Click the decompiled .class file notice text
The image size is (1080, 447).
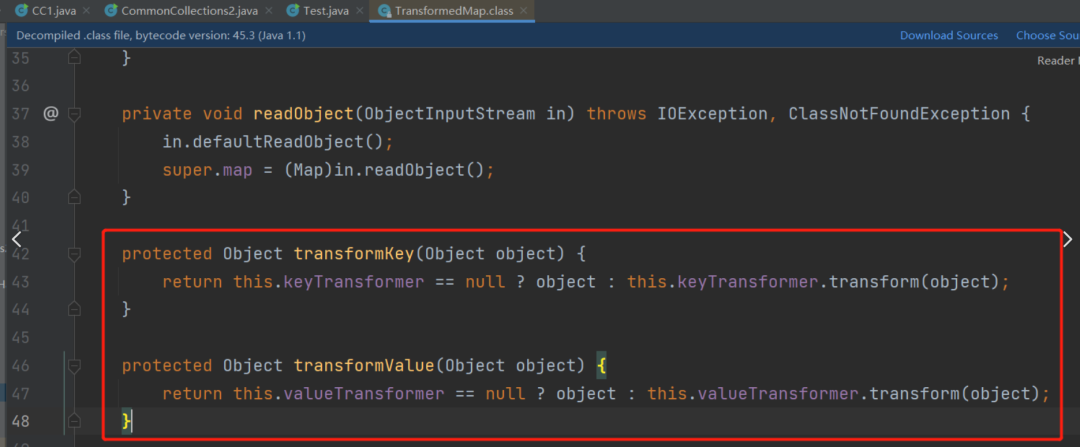coord(161,35)
